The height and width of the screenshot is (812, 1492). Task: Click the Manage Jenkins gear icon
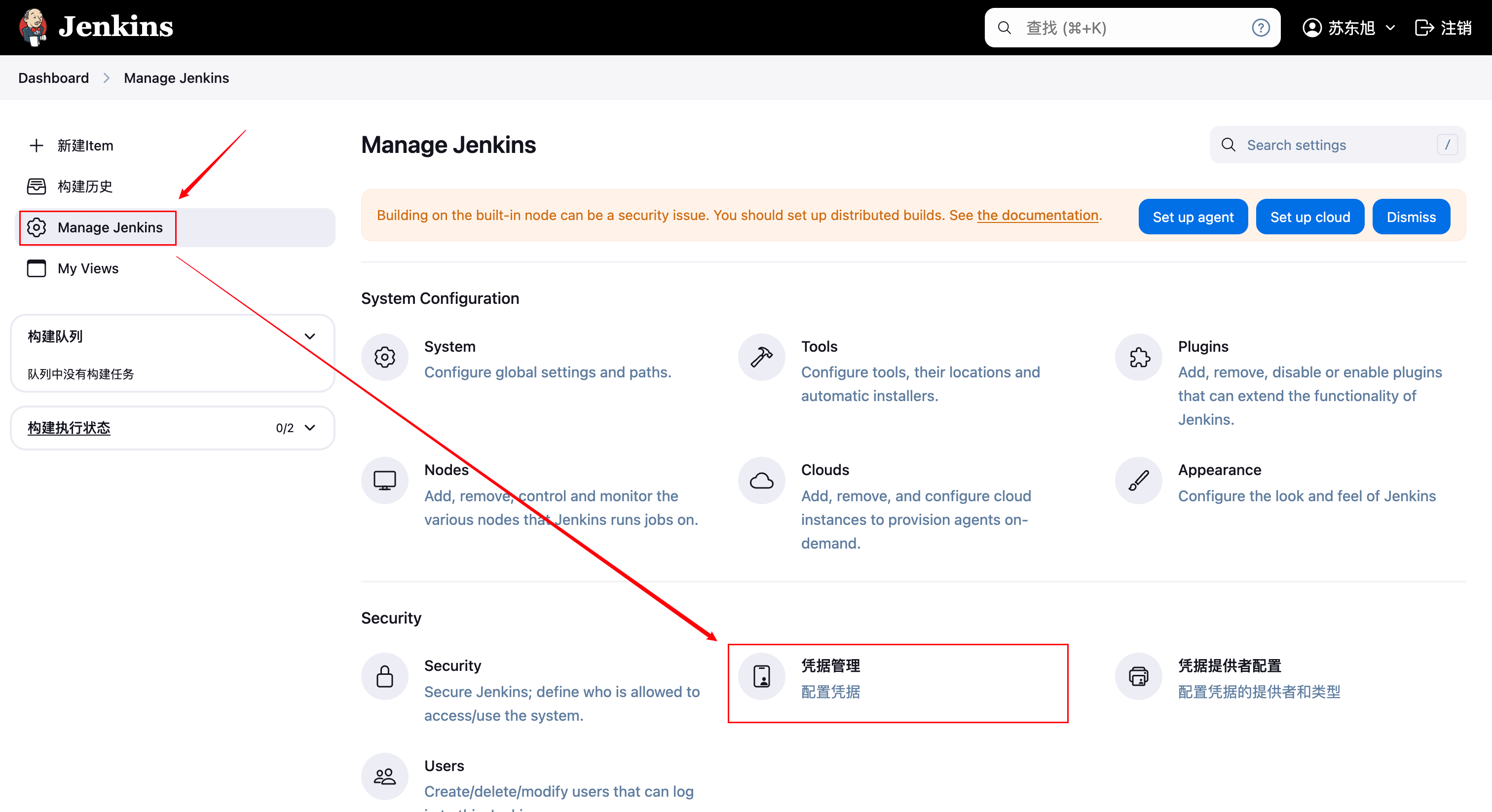coord(37,227)
